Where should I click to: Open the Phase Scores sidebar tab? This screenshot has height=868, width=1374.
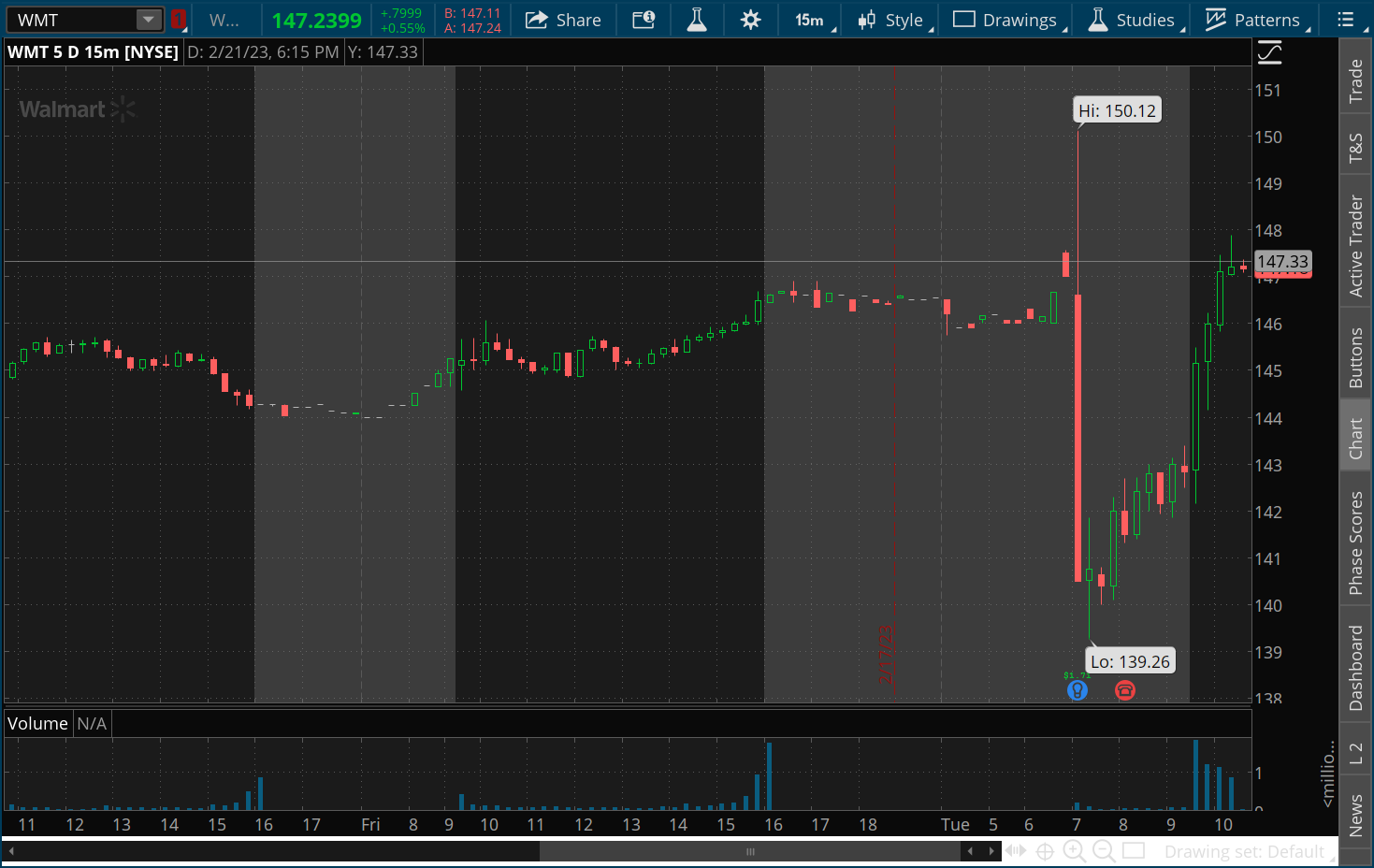click(1355, 542)
